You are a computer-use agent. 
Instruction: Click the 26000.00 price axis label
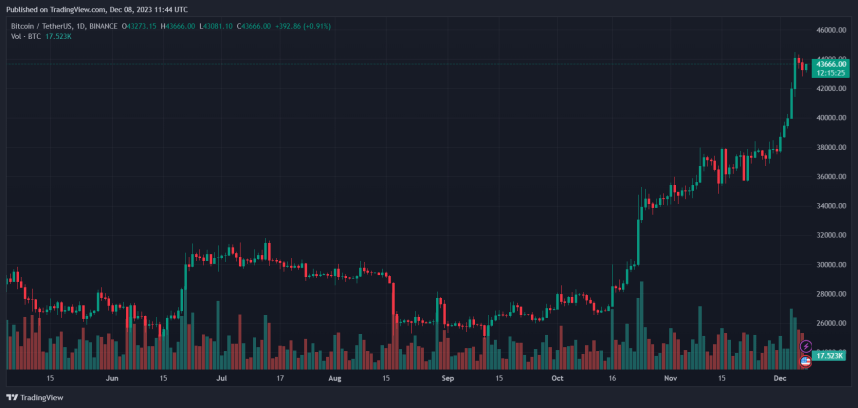pyautogui.click(x=832, y=323)
